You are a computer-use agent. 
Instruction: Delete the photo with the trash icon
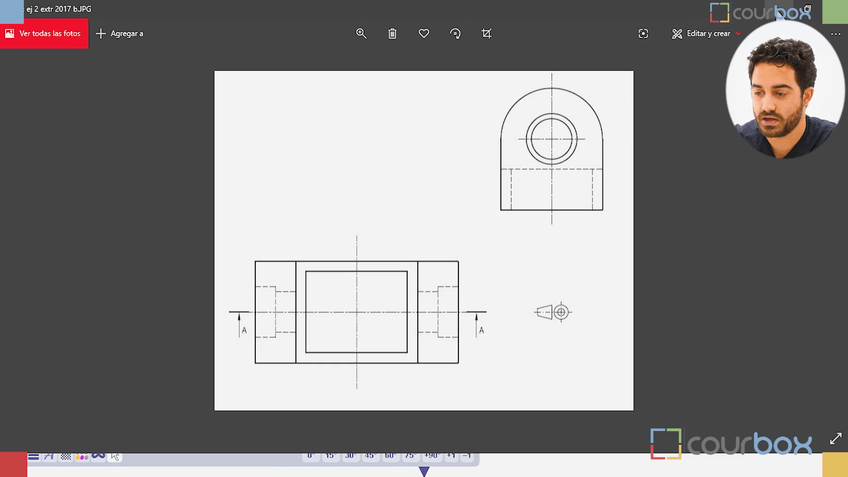pos(392,33)
